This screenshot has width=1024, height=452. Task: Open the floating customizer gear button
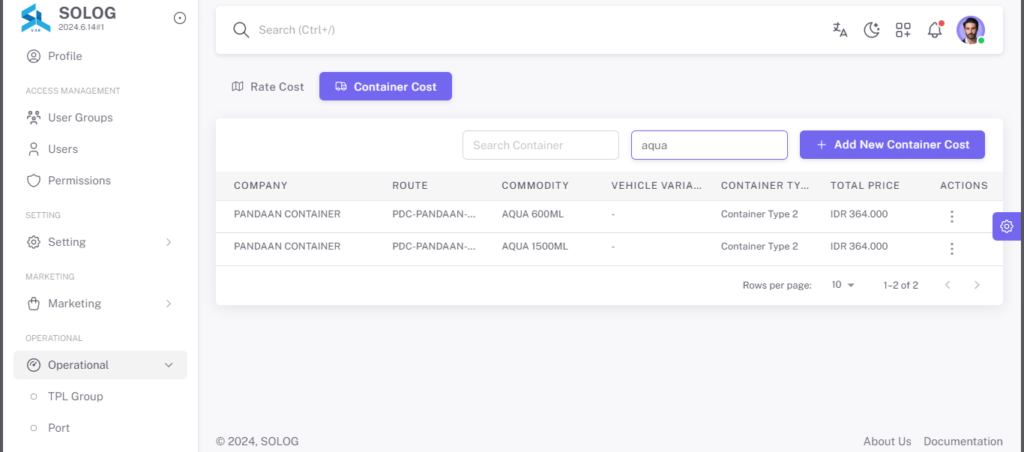coord(1007,227)
